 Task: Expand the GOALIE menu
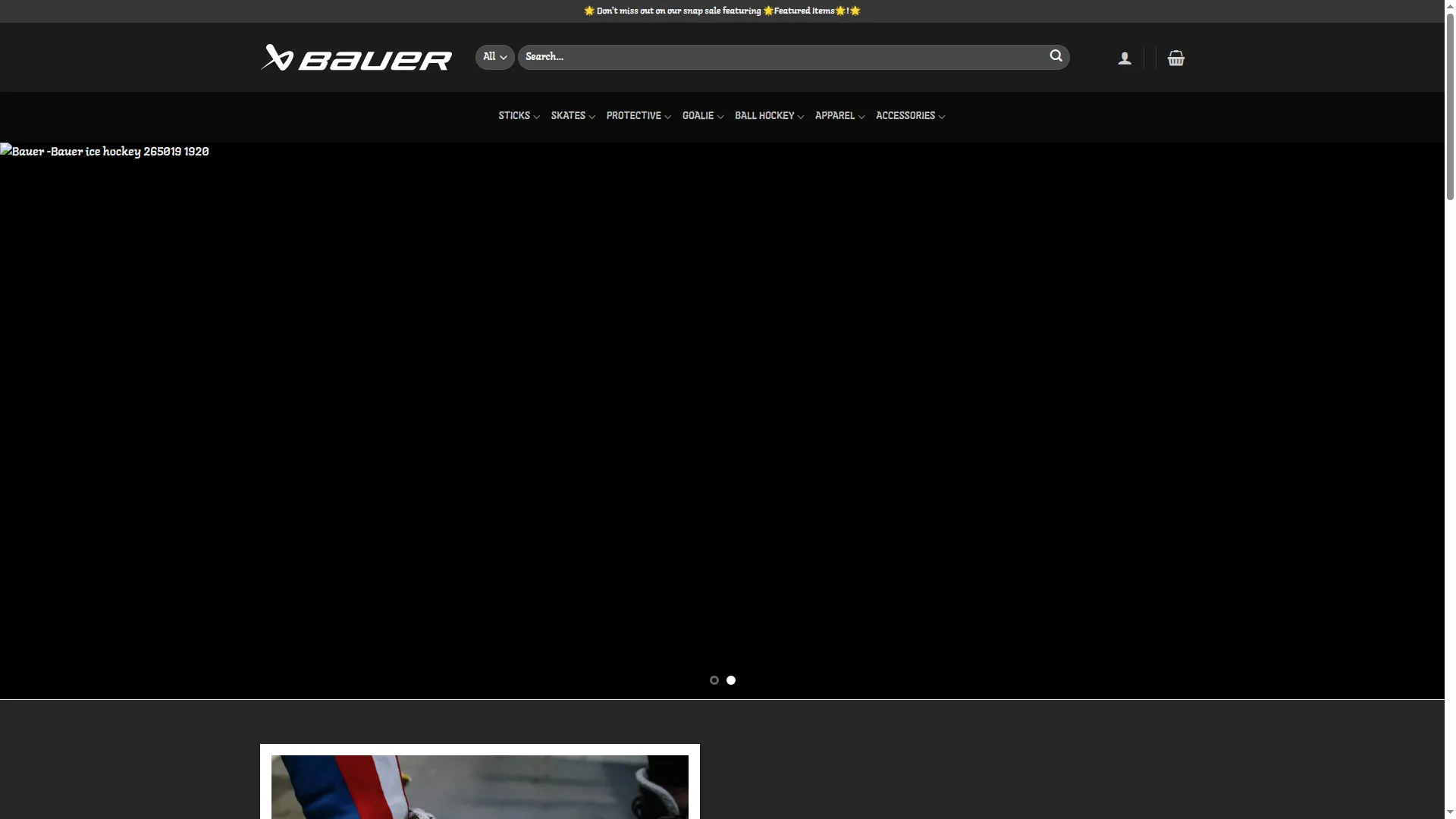click(x=703, y=116)
